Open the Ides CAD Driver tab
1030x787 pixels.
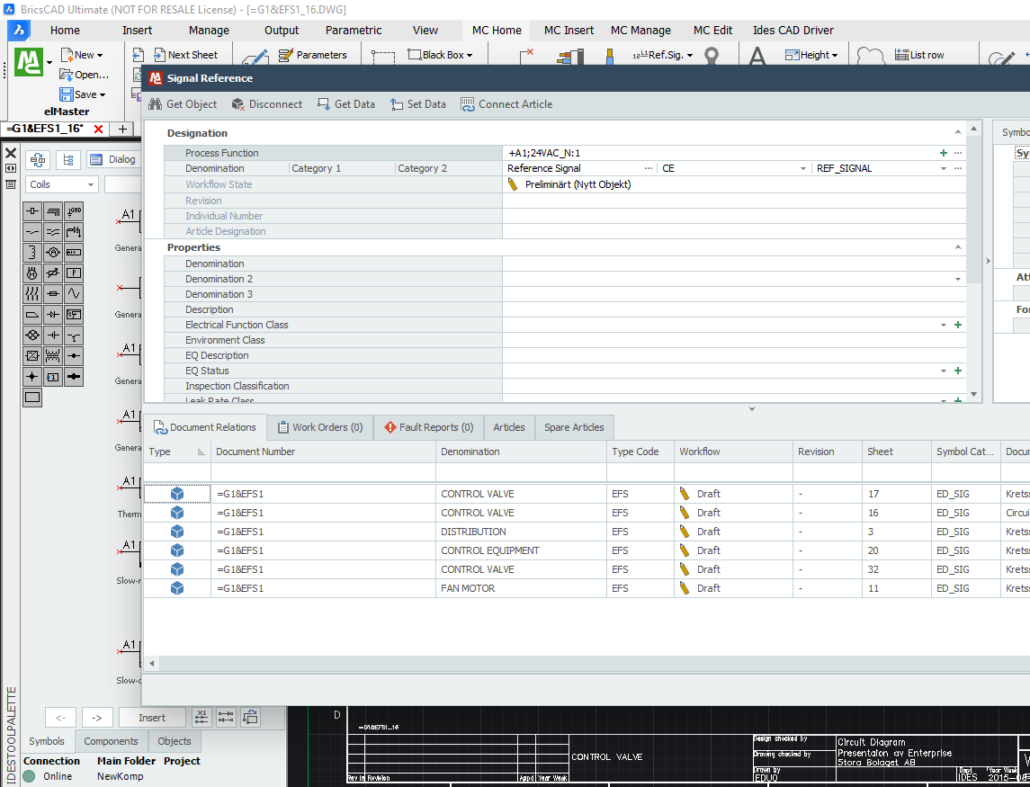click(793, 30)
